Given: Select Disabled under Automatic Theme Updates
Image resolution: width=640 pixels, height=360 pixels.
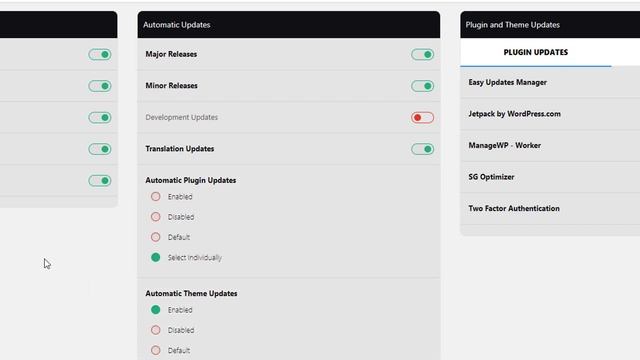Looking at the screenshot, I should (156, 330).
